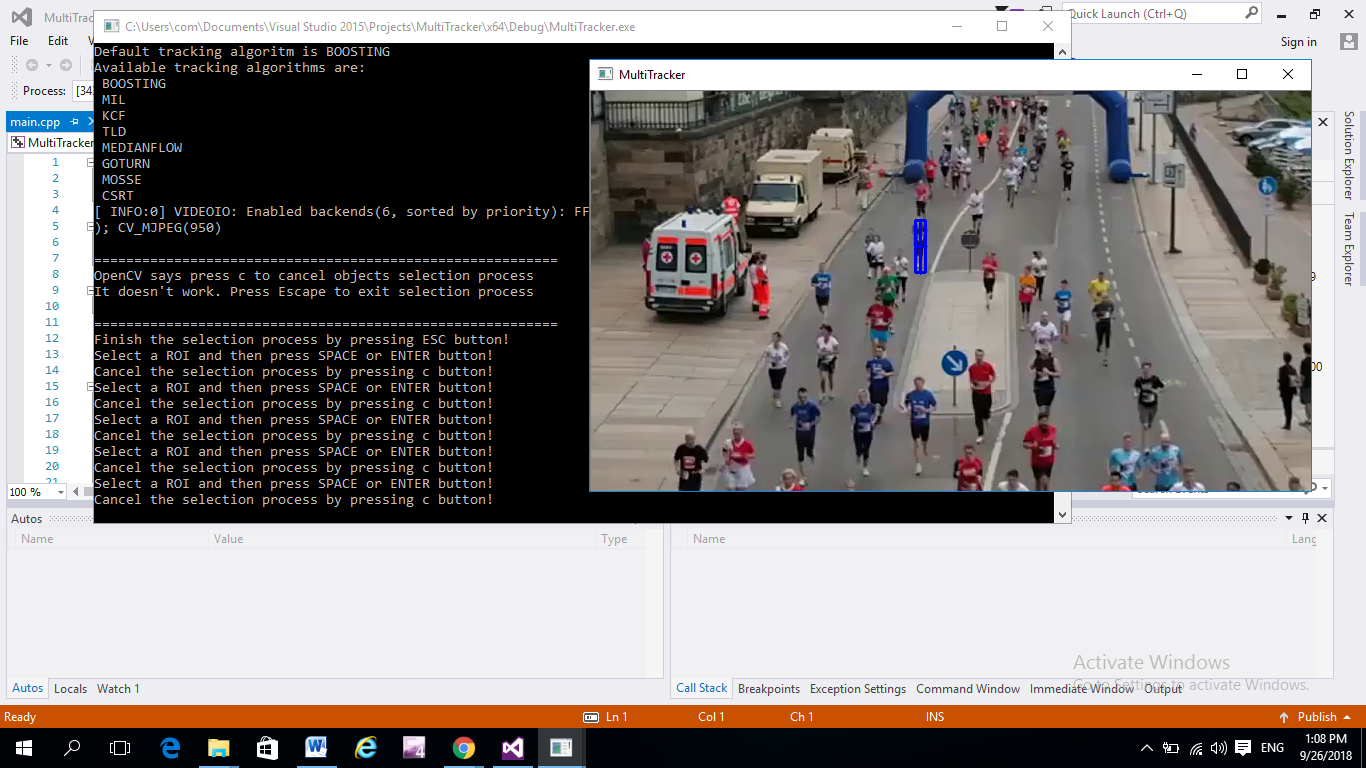The width and height of the screenshot is (1366, 768).
Task: Click the Ln 1 status bar entry
Action: coord(616,717)
